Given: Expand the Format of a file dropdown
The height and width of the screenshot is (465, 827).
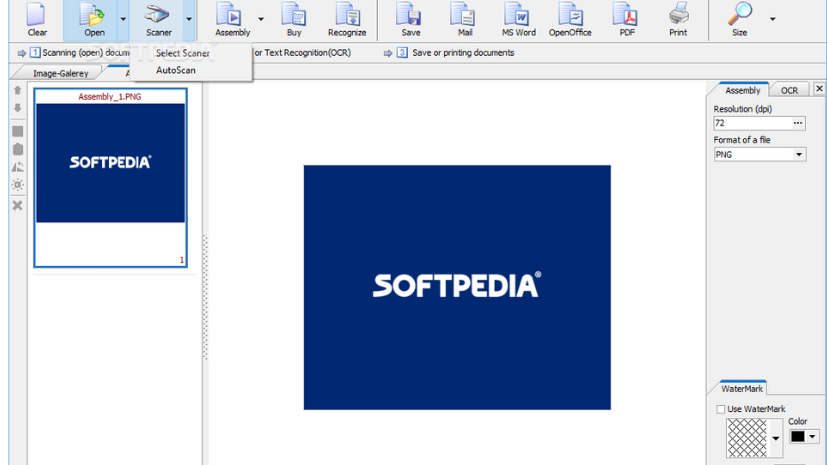Looking at the screenshot, I should tap(799, 155).
